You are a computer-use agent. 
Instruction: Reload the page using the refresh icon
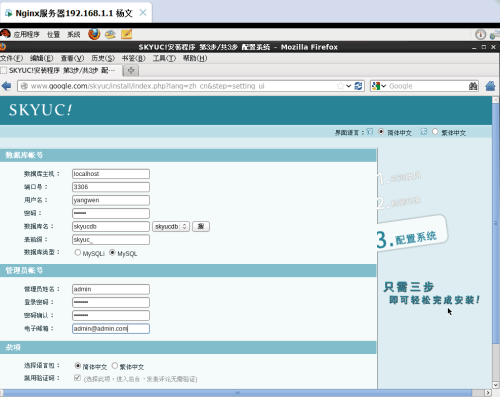click(358, 86)
